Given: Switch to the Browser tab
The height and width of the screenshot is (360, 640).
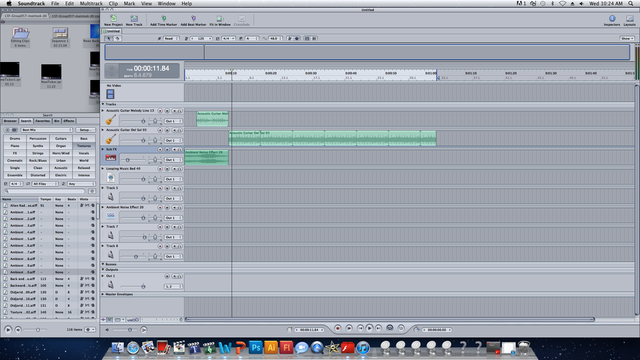Looking at the screenshot, I should point(10,121).
